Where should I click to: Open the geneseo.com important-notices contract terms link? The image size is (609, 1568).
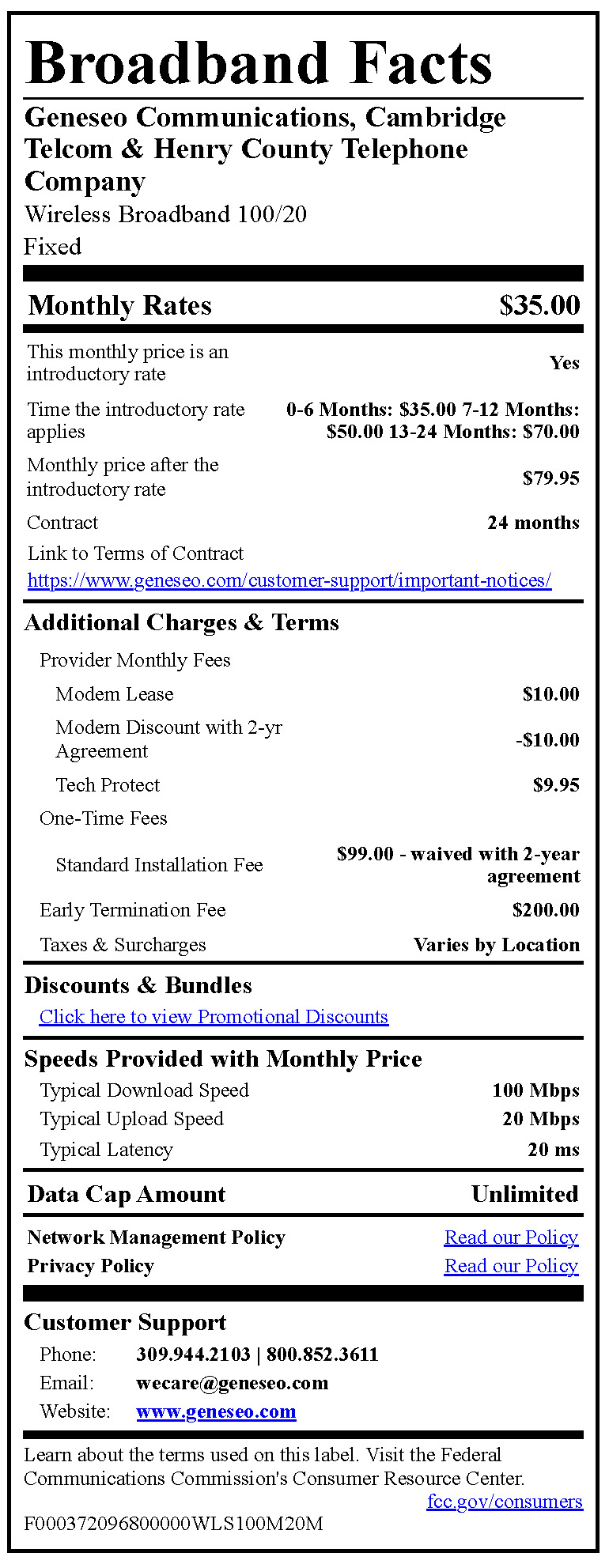click(289, 580)
